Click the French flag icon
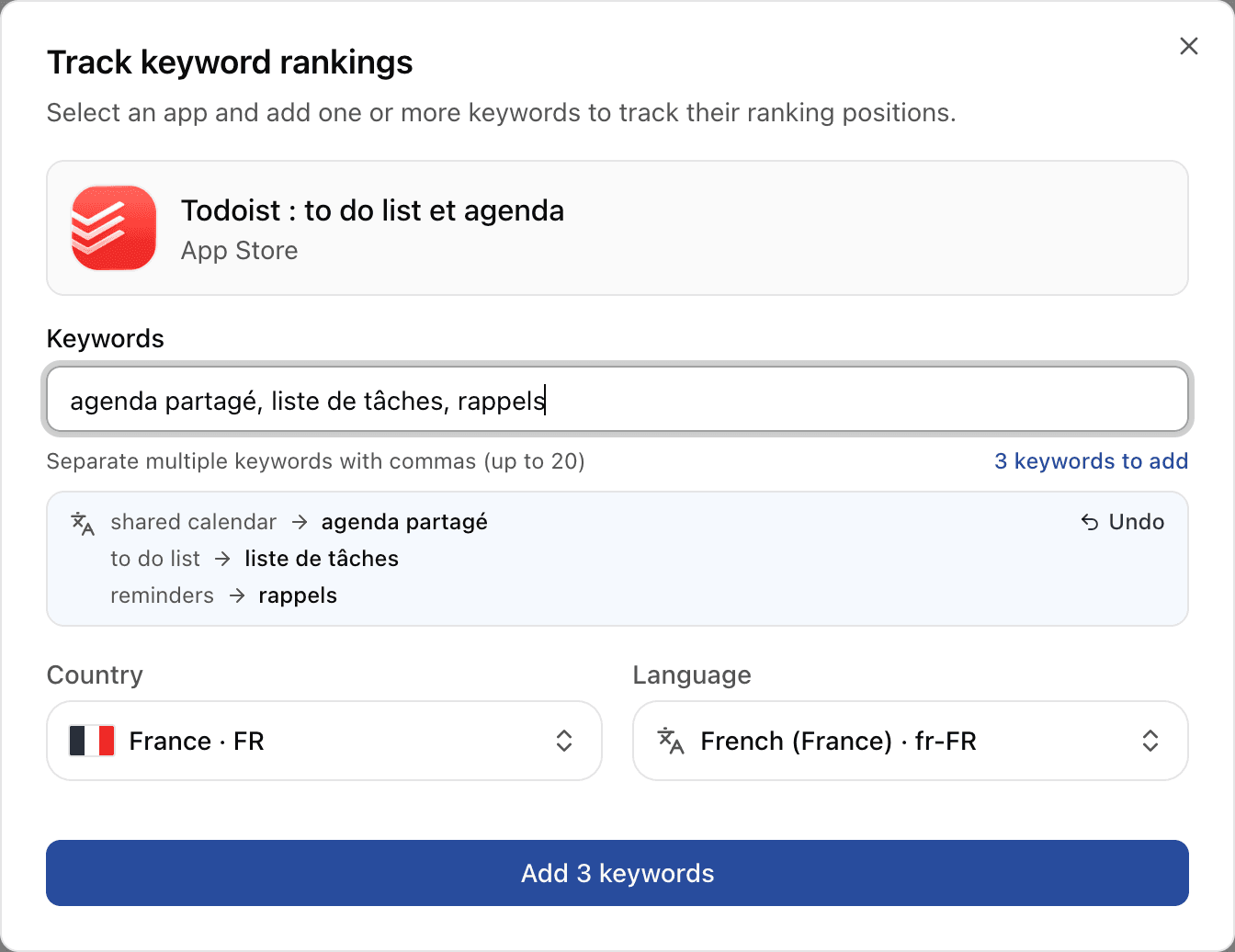The width and height of the screenshot is (1235, 952). tap(92, 741)
